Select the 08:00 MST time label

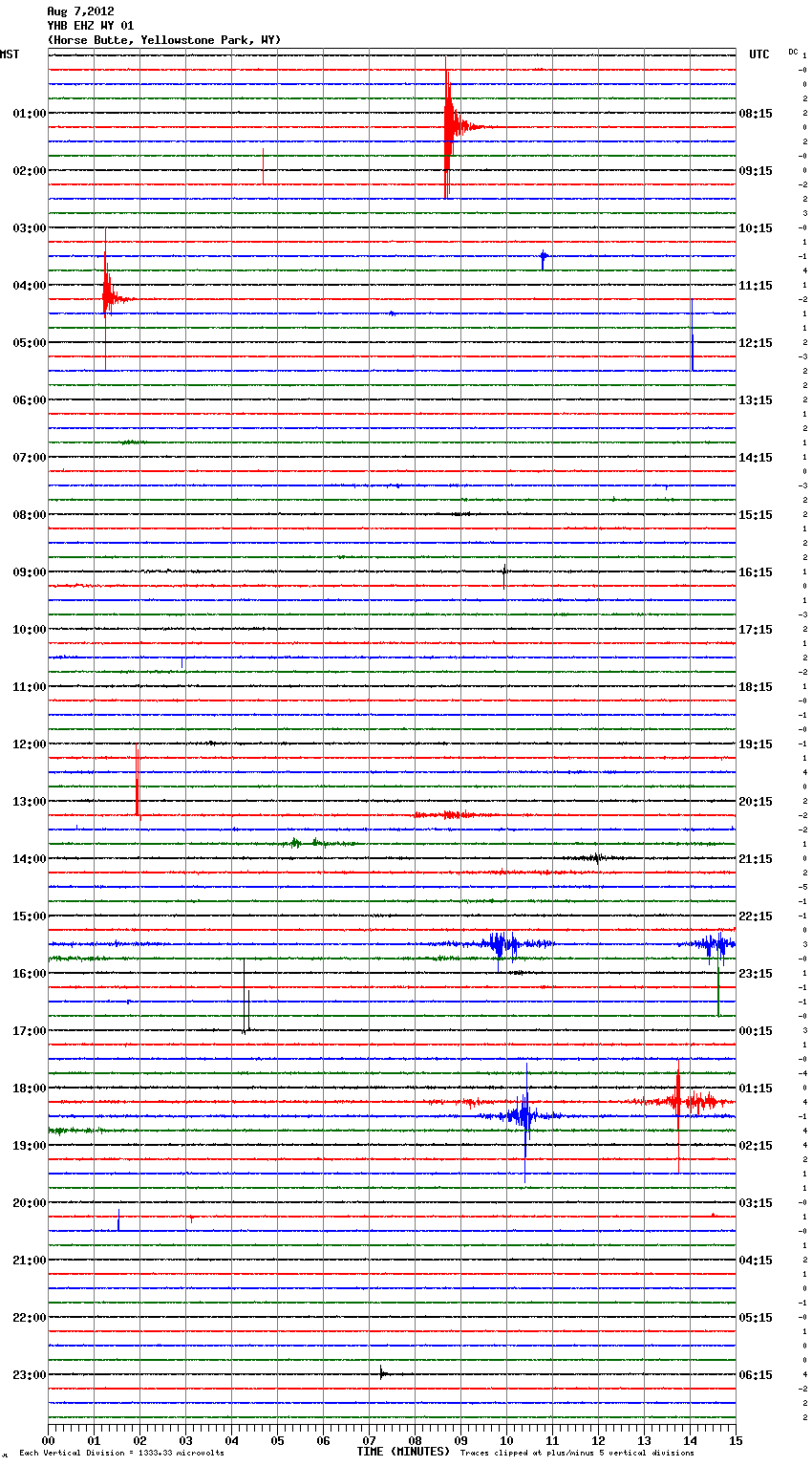pyautogui.click(x=30, y=514)
